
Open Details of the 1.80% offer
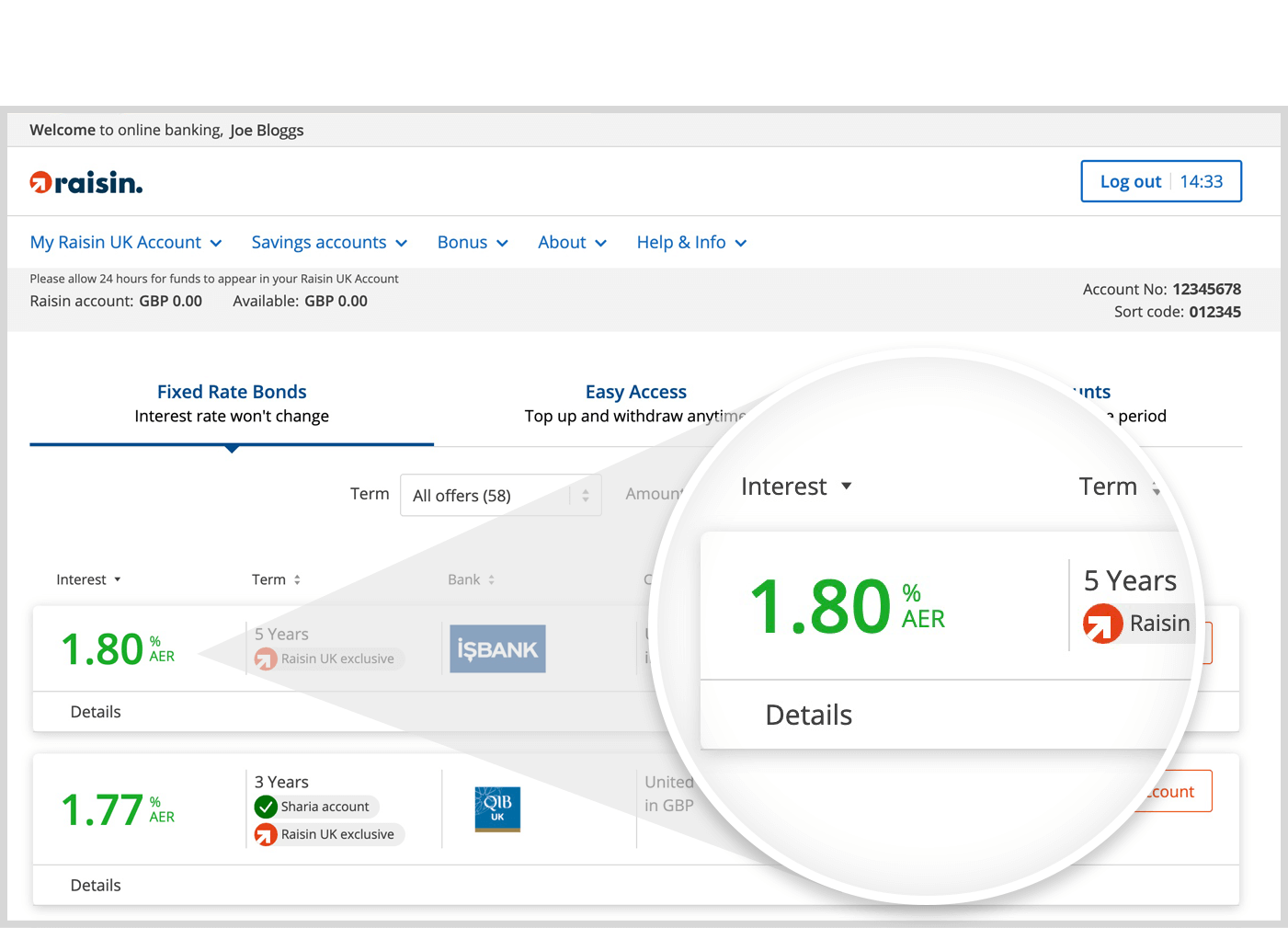click(96, 712)
